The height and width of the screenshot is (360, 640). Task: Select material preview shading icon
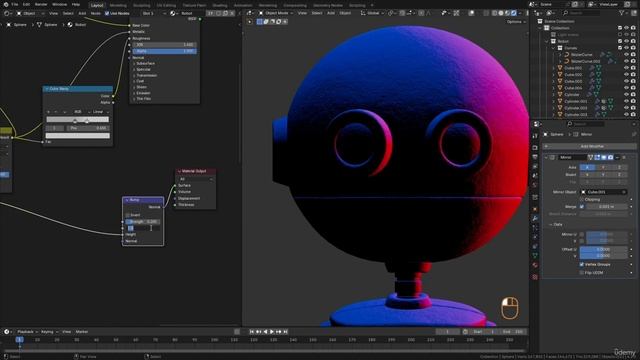[507, 13]
